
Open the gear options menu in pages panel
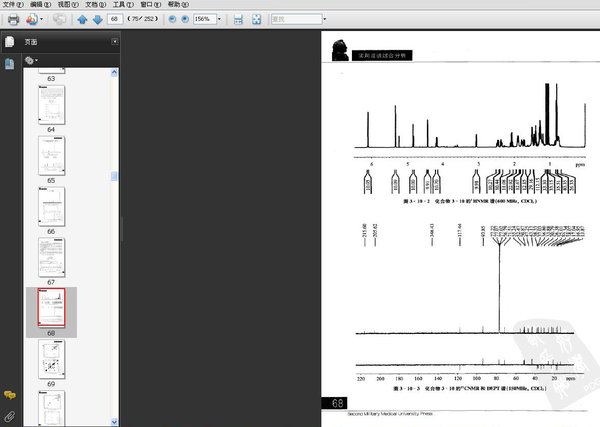(x=31, y=60)
